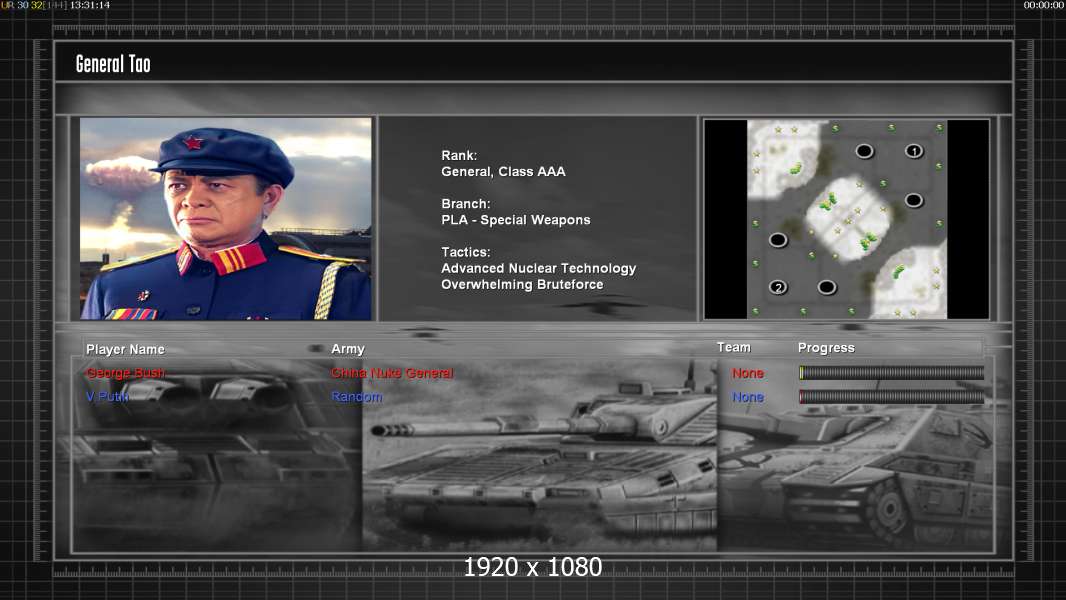Viewport: 1066px width, 600px height.
Task: Select player name "V Putin"
Action: (x=107, y=396)
